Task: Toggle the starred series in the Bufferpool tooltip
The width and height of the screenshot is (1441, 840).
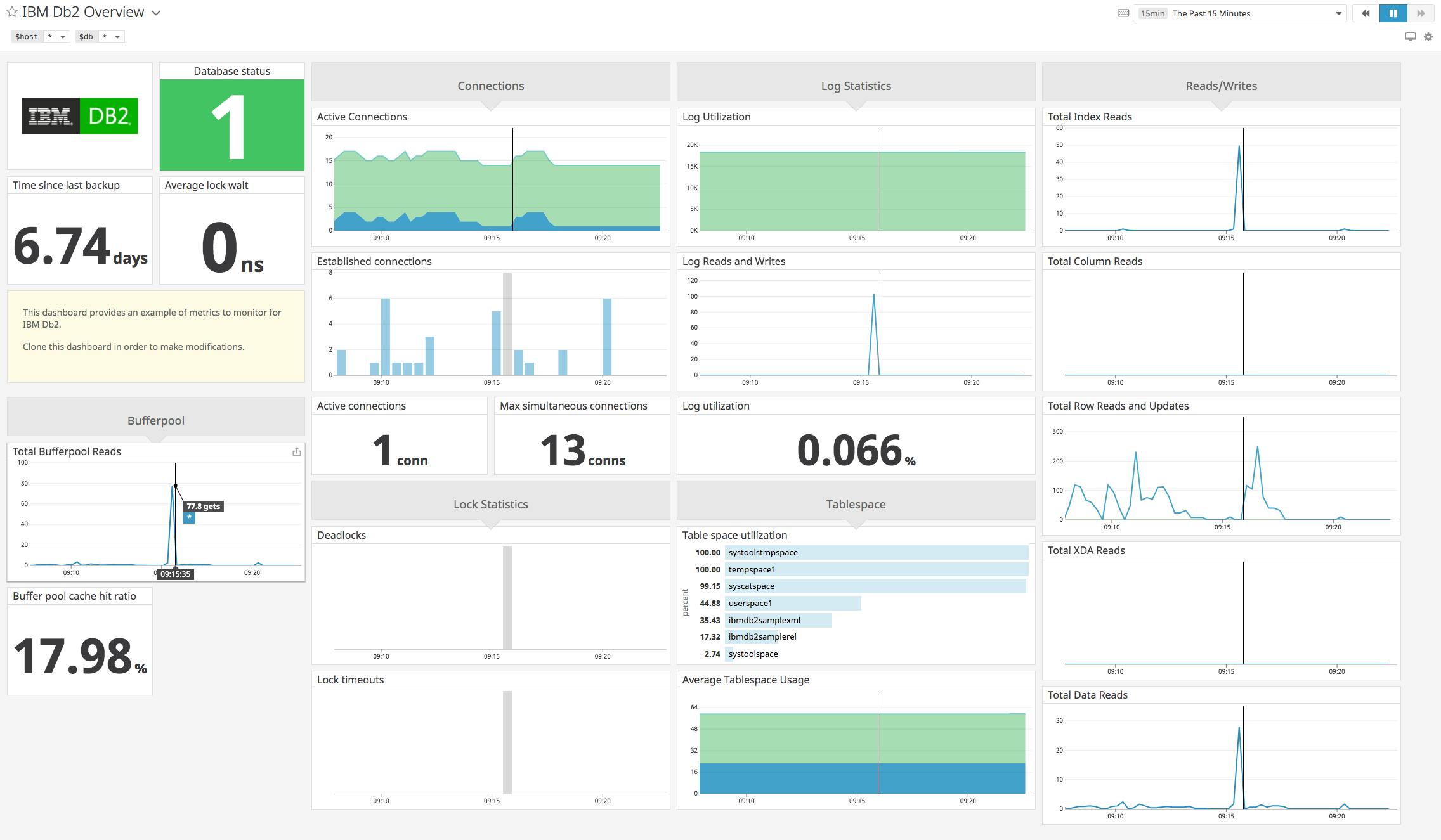Action: 189,517
